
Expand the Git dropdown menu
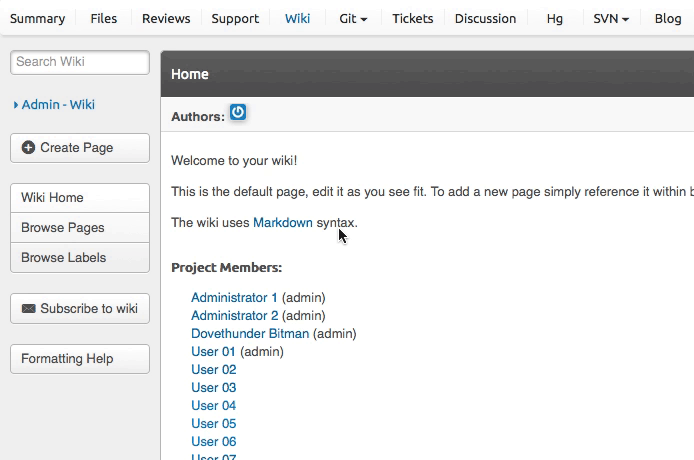(353, 18)
